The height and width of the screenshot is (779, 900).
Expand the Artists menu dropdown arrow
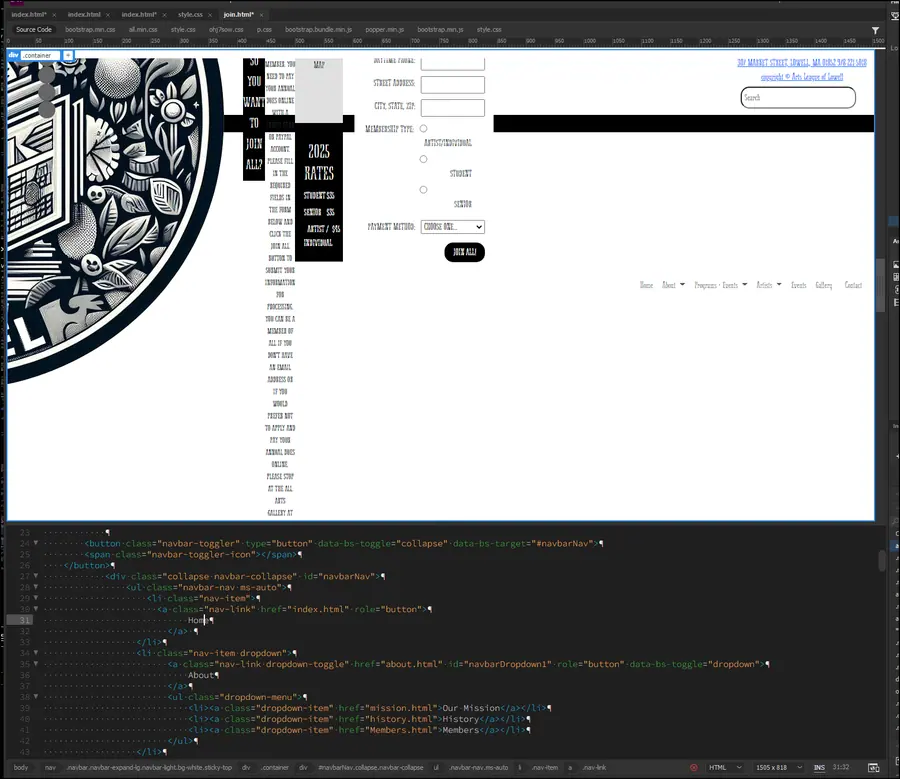779,284
